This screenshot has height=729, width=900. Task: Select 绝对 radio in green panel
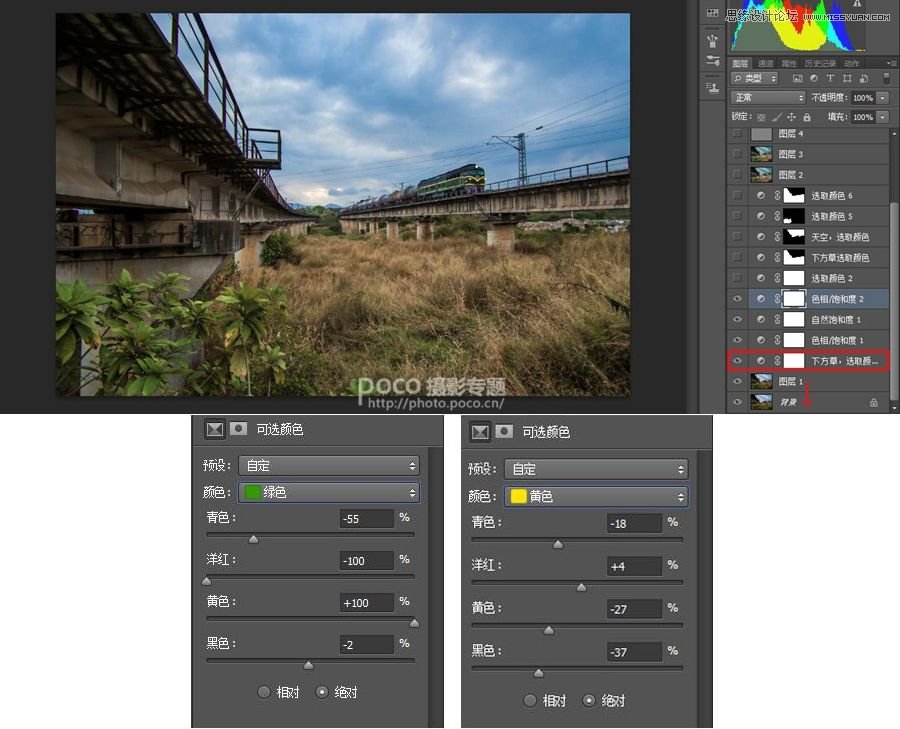coord(322,692)
